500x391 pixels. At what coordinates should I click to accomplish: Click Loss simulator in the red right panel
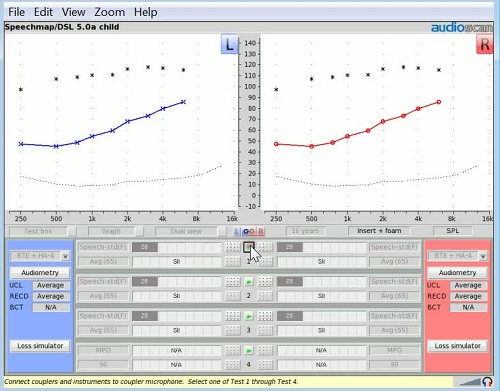click(x=457, y=346)
